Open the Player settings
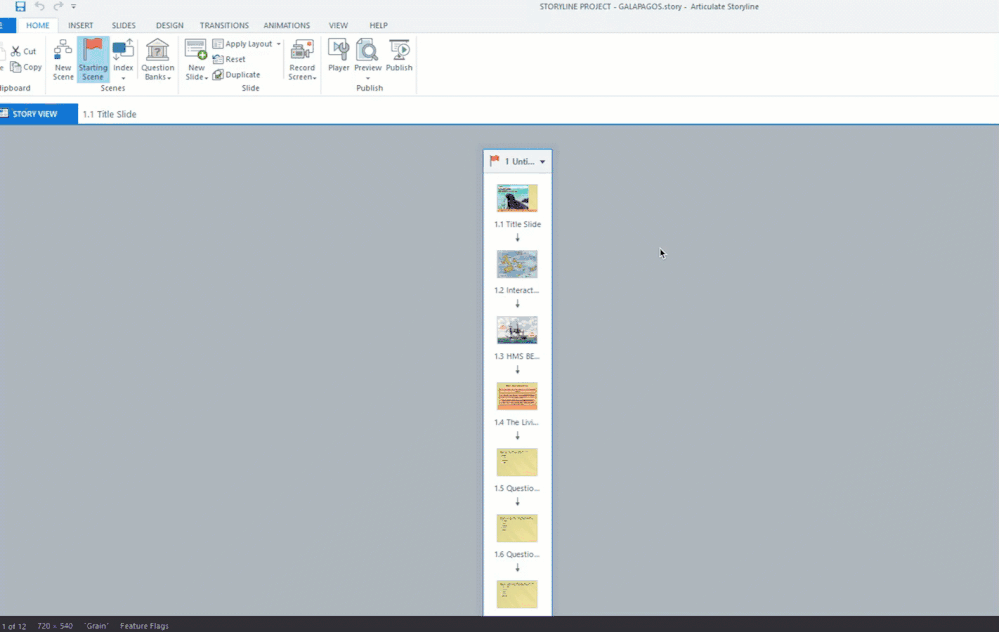999x632 pixels. pos(338,56)
